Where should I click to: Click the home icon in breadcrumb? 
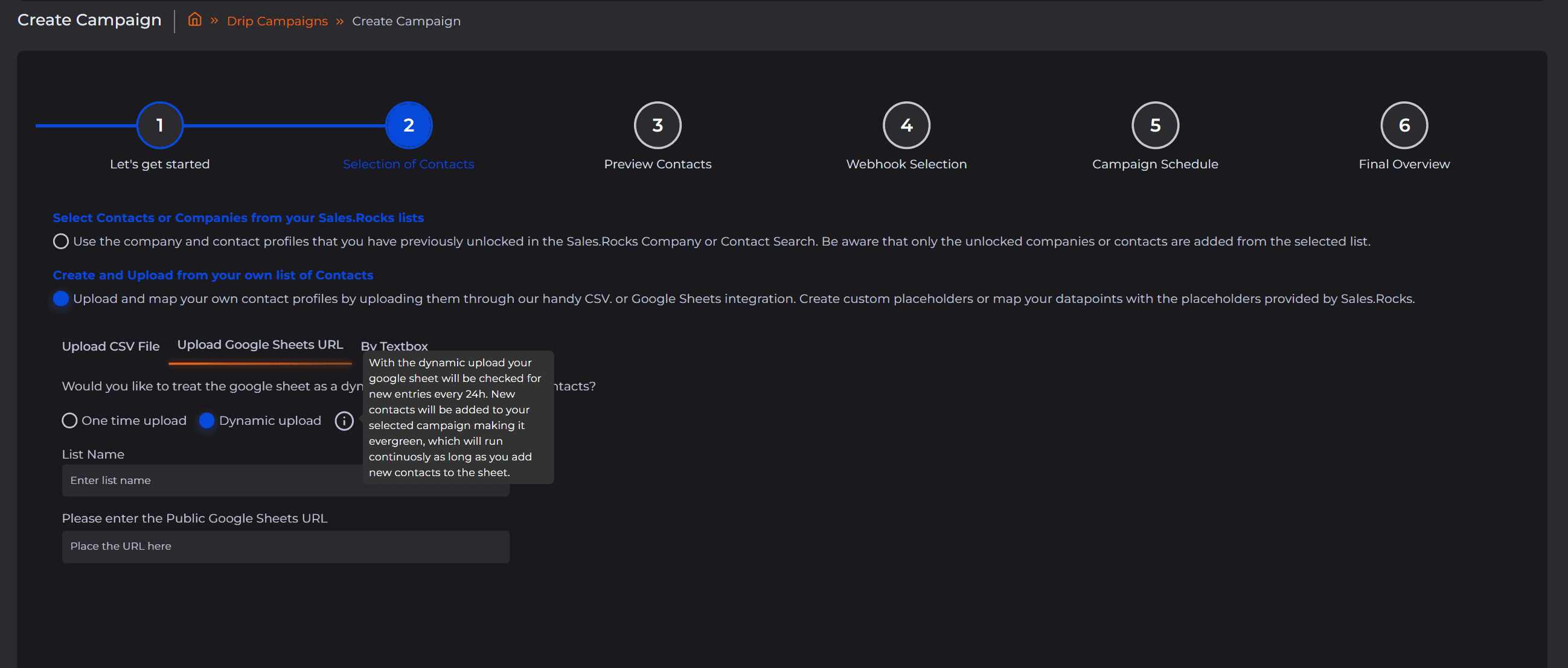195,20
